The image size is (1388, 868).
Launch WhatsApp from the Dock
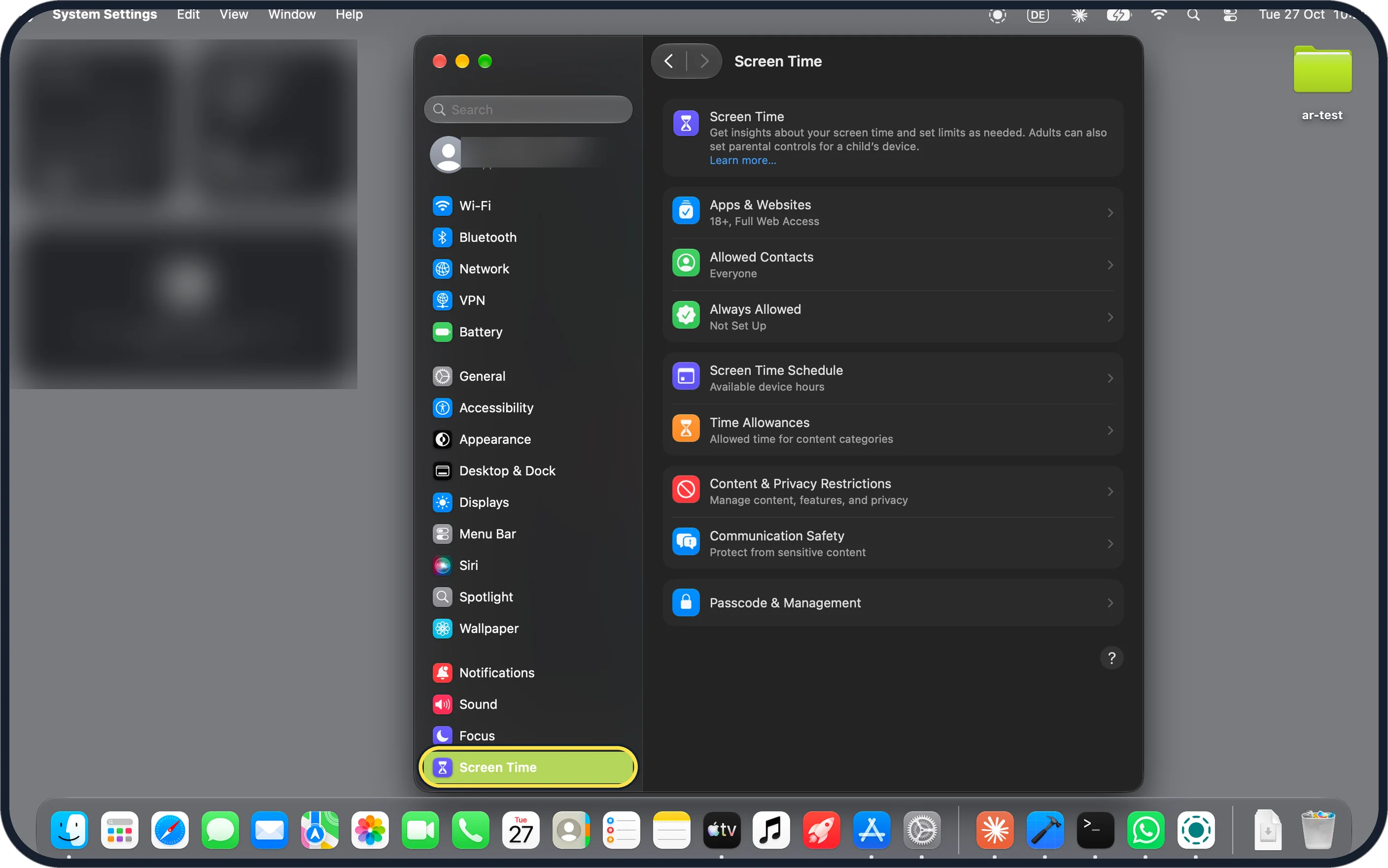click(1145, 830)
